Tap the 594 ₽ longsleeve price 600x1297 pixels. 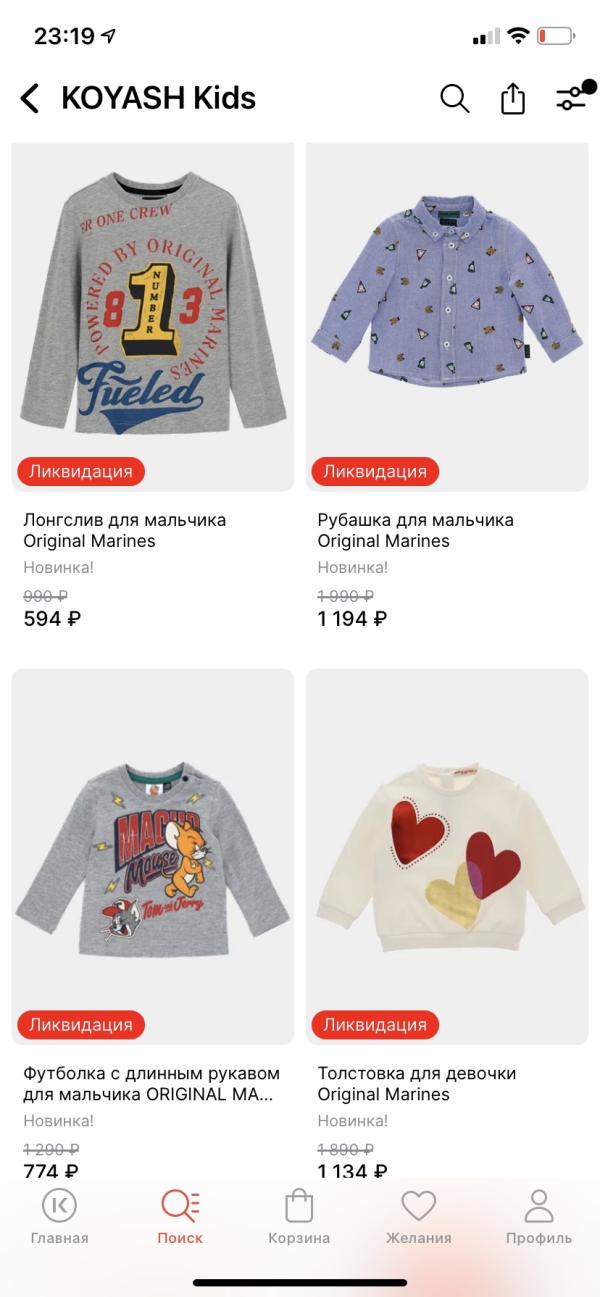pos(52,618)
